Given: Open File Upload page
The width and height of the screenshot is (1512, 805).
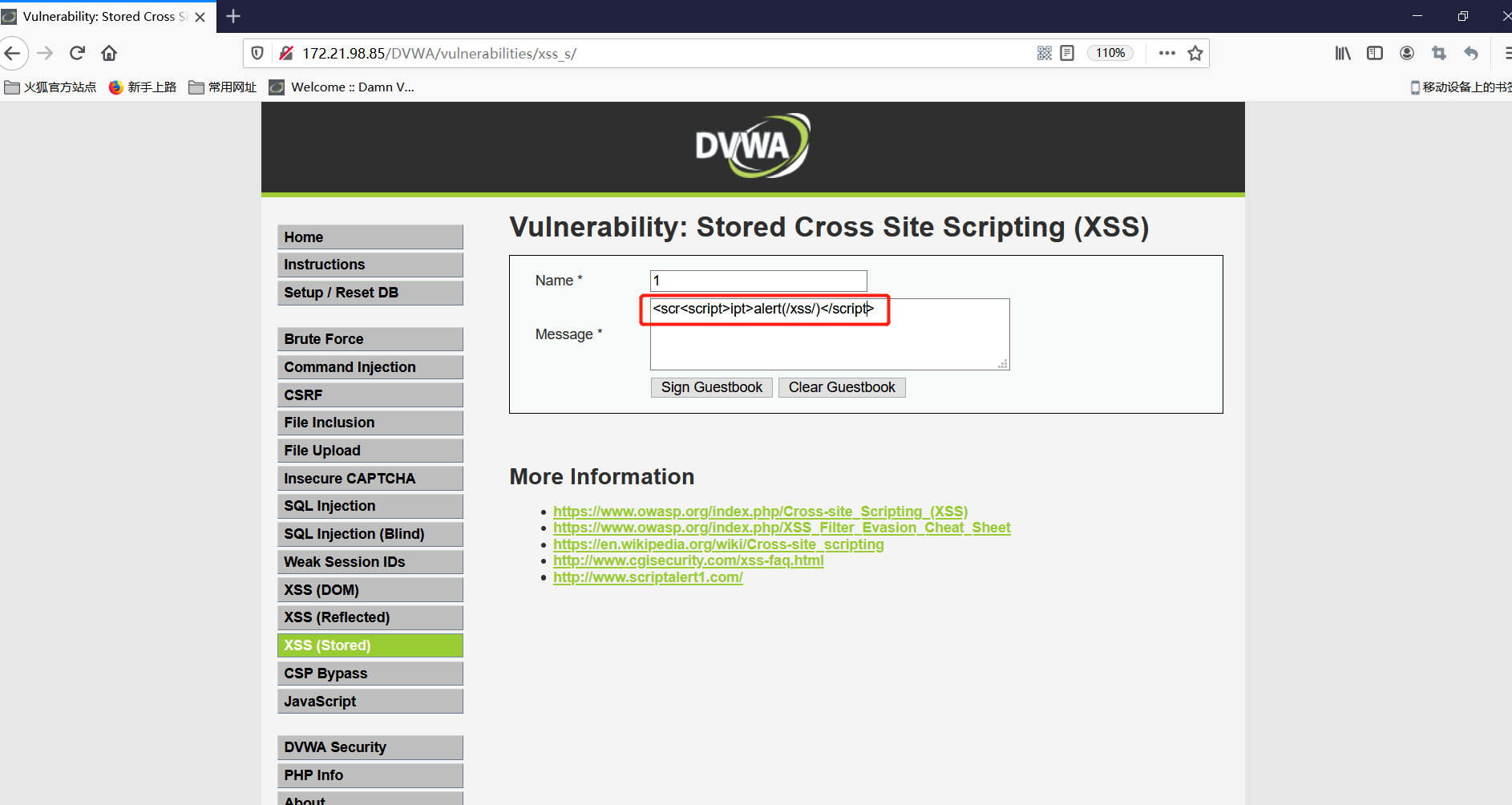Looking at the screenshot, I should coord(370,451).
